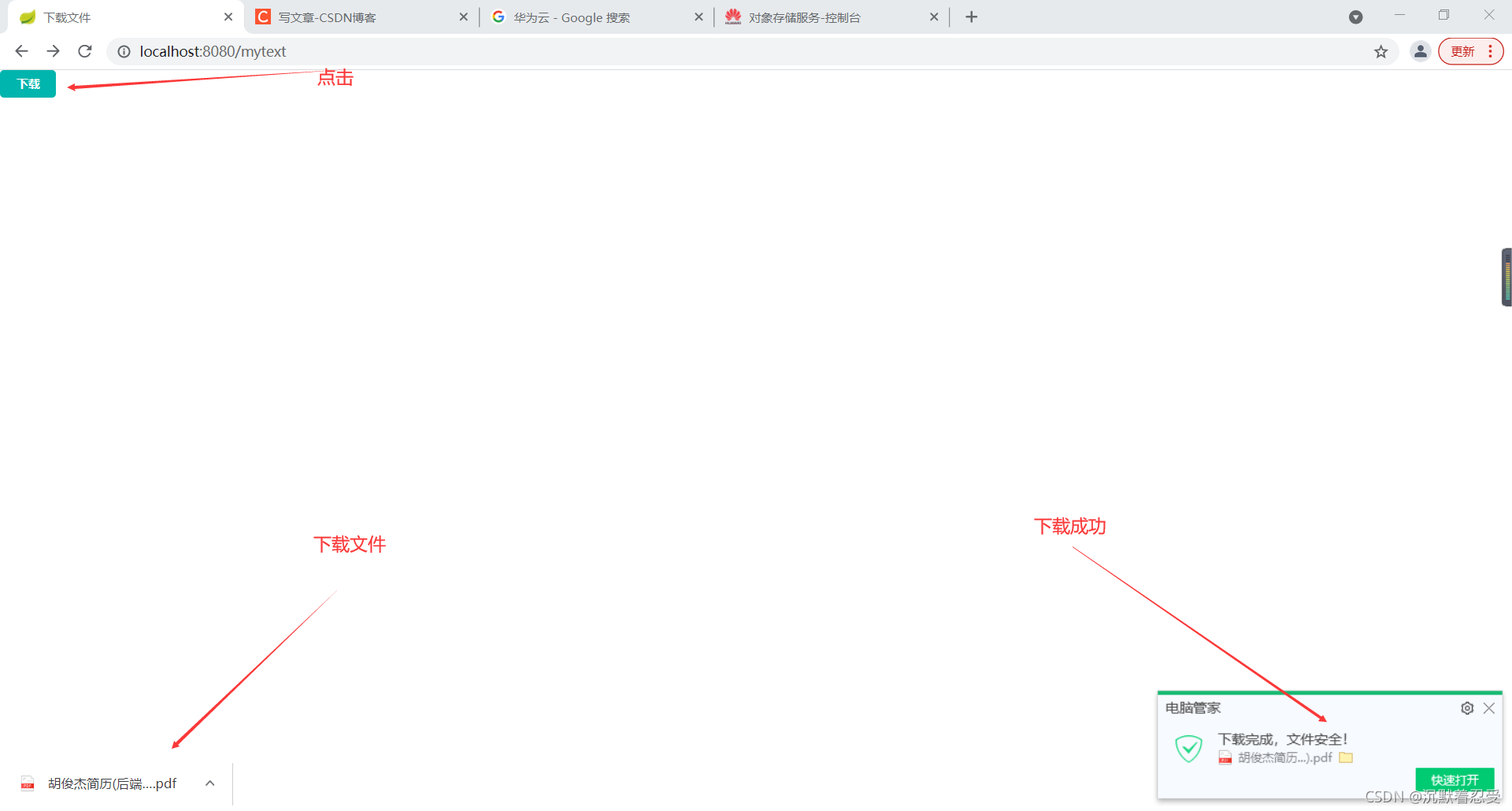Screen dimensions: 1512x811
Task: Open the tab search dropdown circle
Action: (1355, 17)
